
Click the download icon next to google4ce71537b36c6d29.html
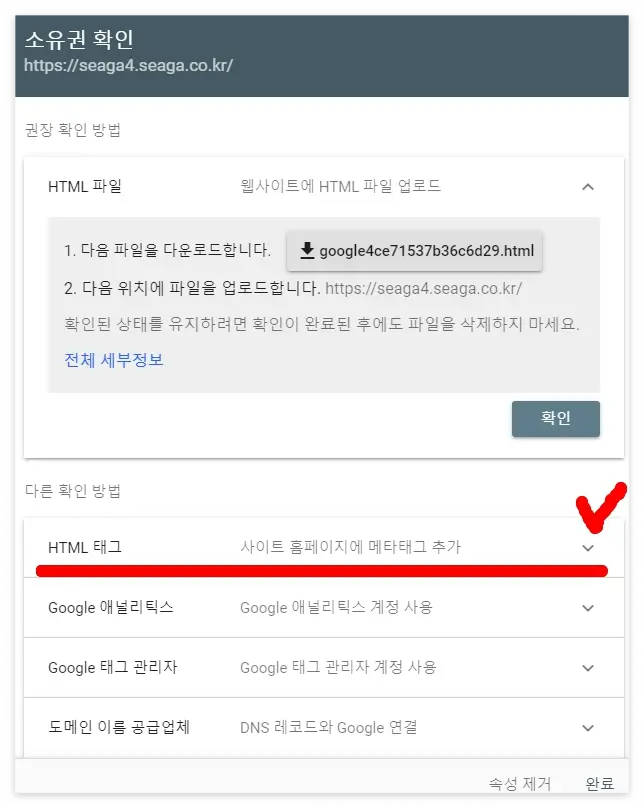pos(308,250)
